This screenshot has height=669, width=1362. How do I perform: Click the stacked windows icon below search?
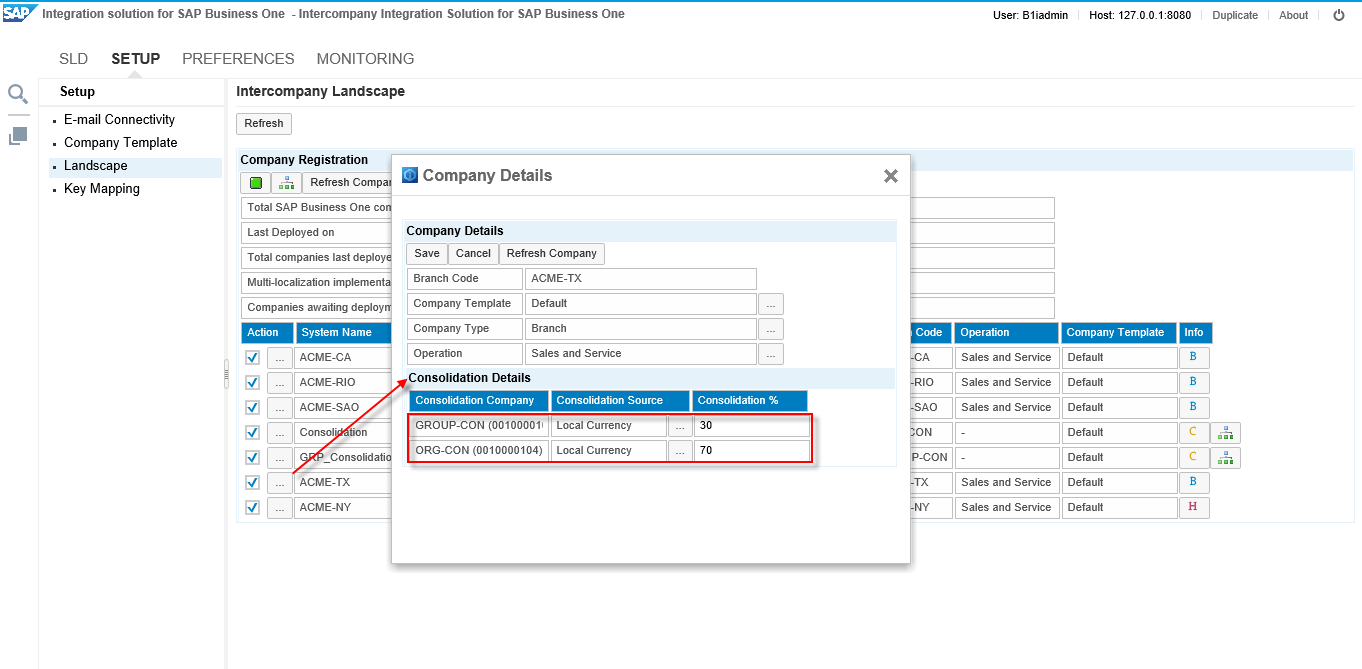coord(17,135)
